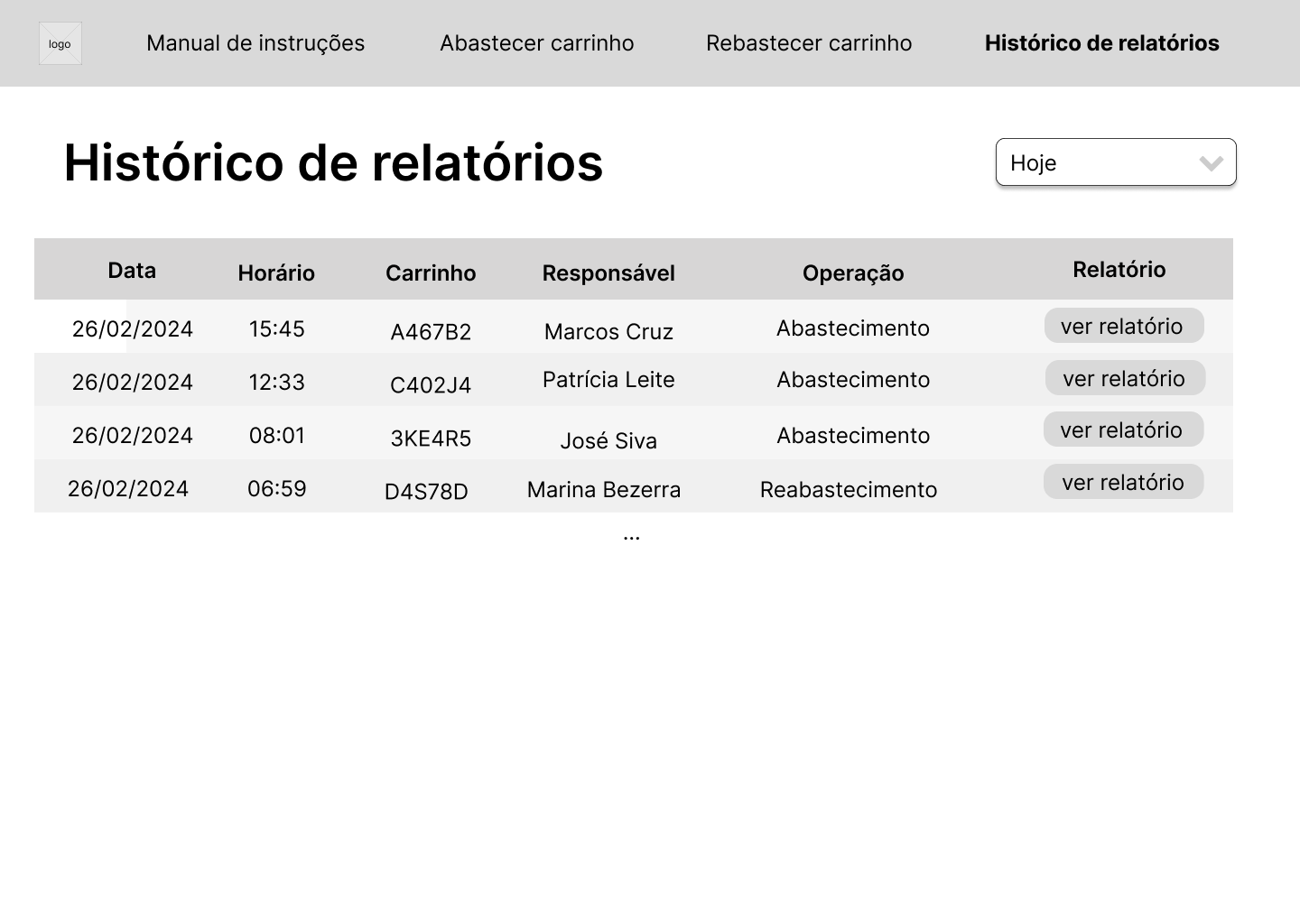1300x924 pixels.
Task: Click time 06:59 cell
Action: point(277,489)
